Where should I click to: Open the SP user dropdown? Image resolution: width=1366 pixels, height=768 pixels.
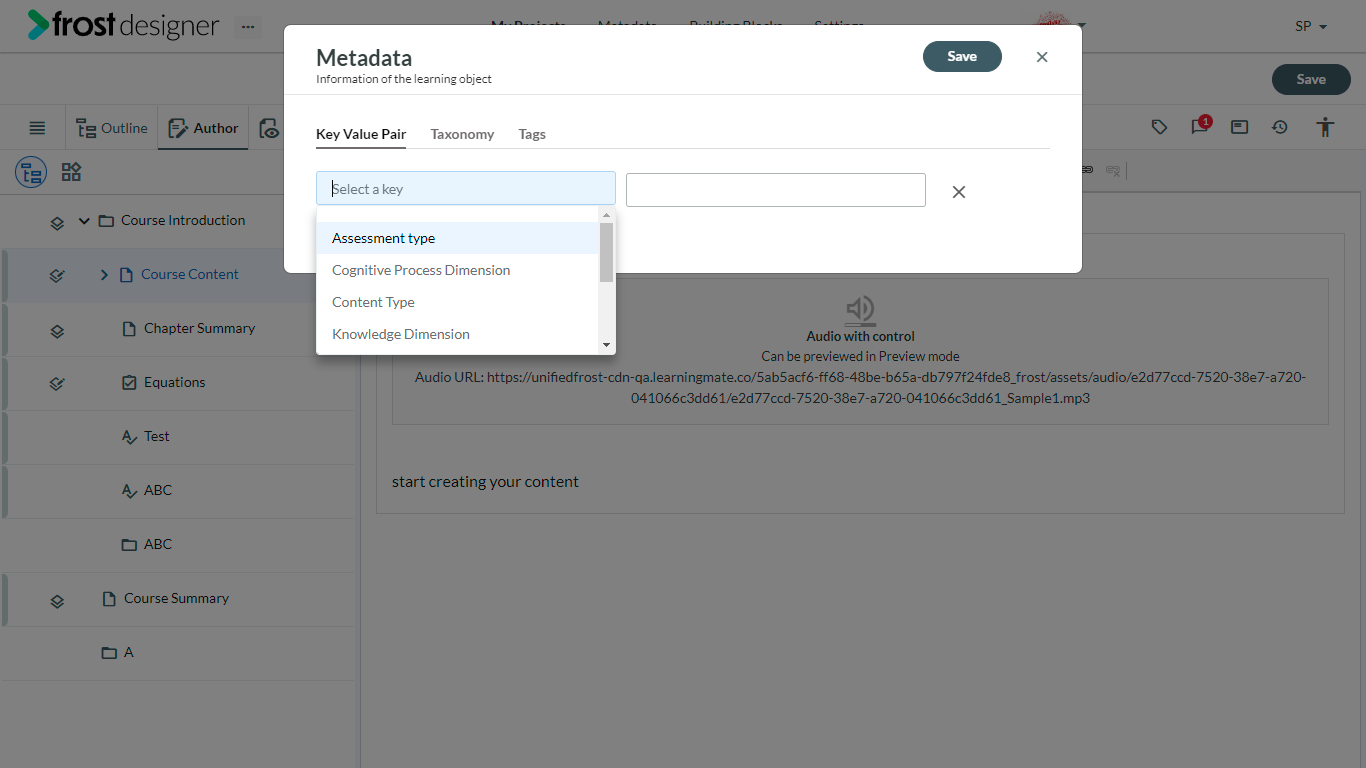tap(1310, 27)
